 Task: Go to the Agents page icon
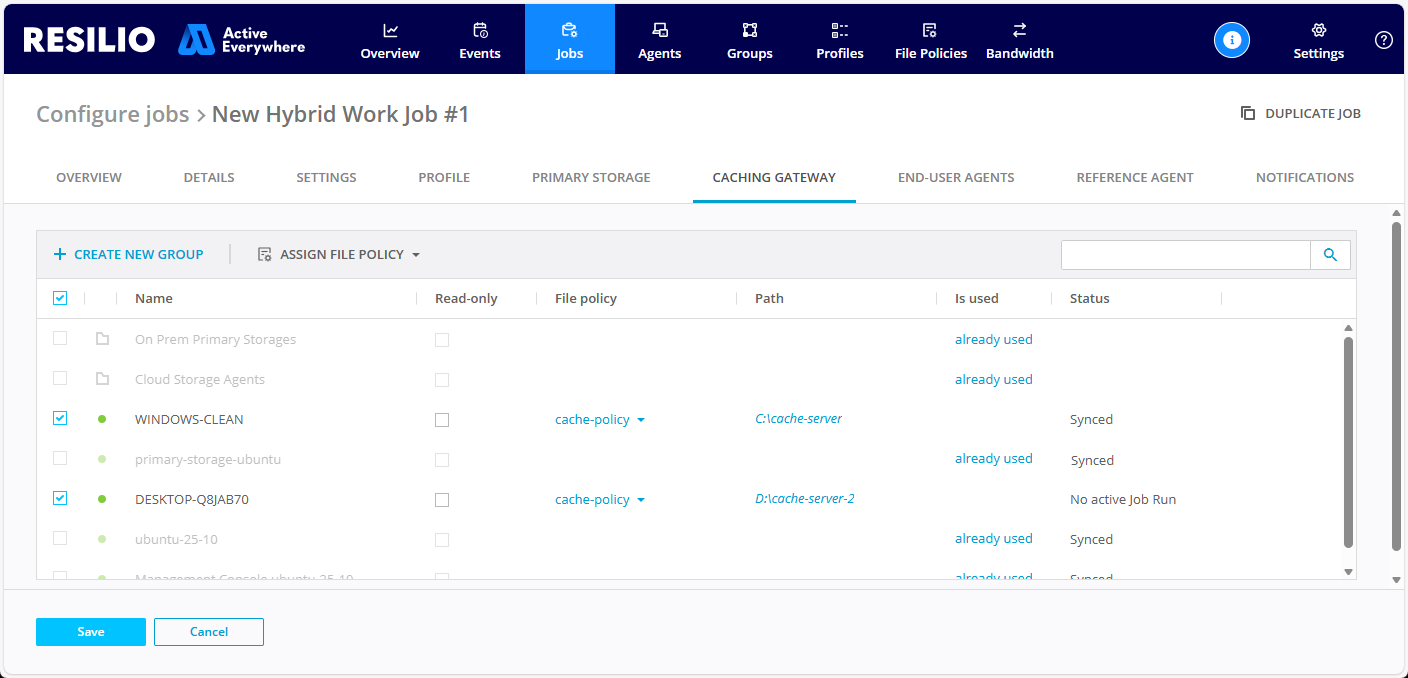pos(660,31)
